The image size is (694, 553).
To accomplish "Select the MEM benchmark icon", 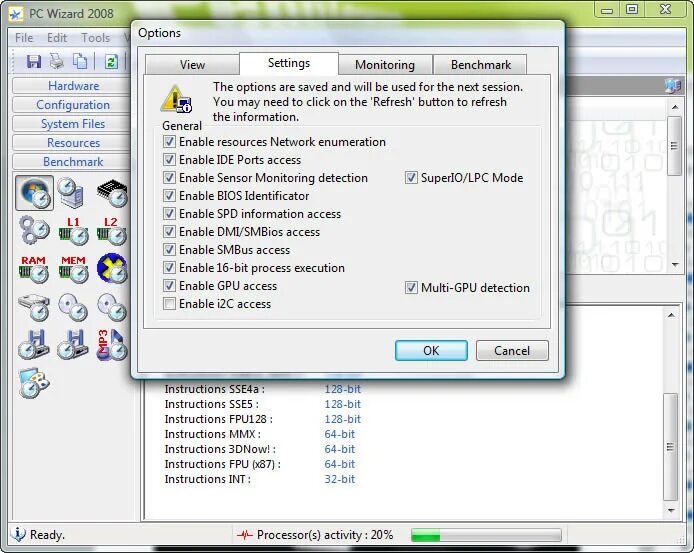I will [73, 269].
